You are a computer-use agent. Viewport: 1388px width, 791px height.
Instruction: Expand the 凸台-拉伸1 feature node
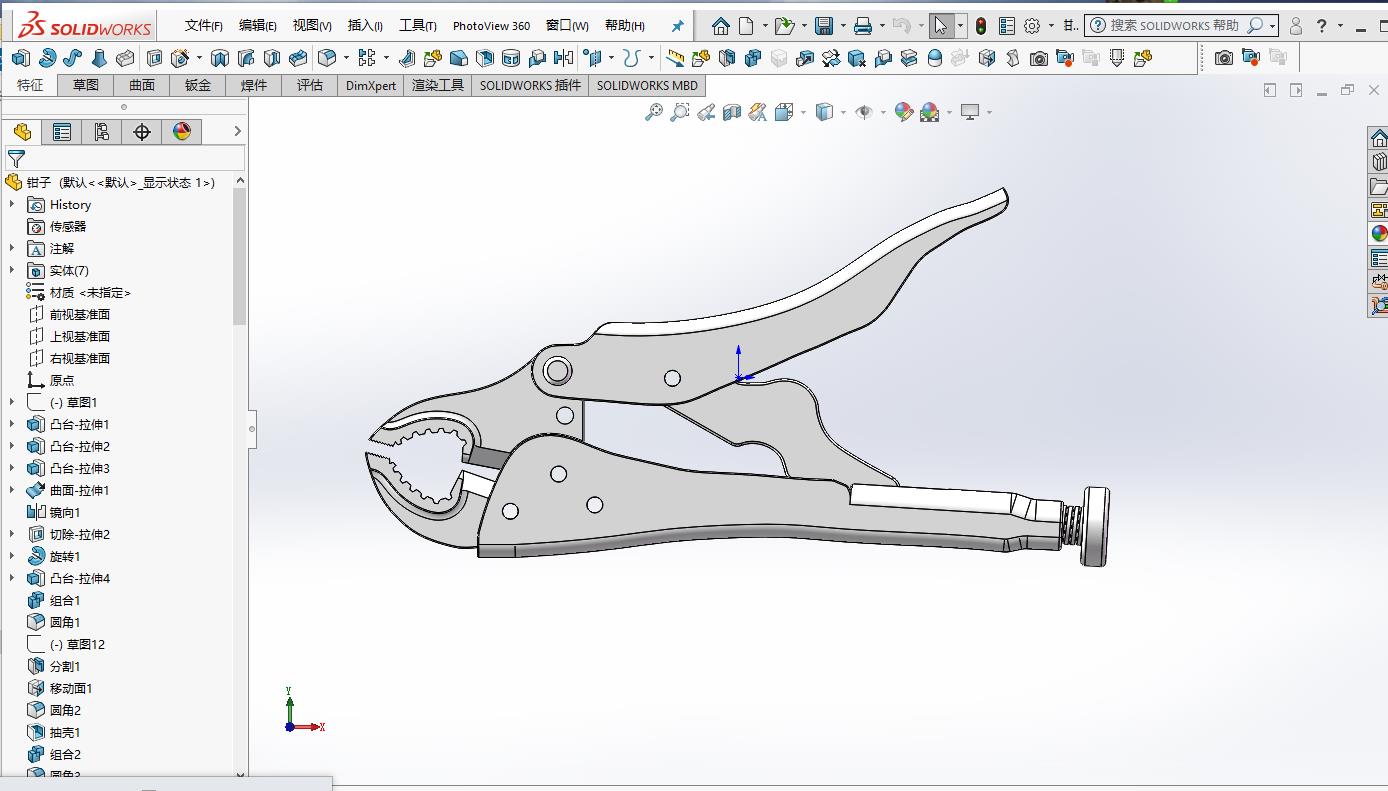12,424
